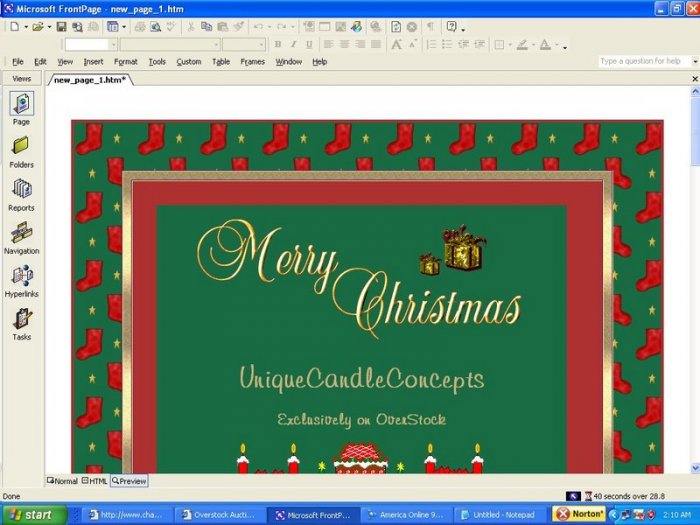Expand the Toggle Pane dropdown arrow
The height and width of the screenshot is (525, 700).
pyautogui.click(x=124, y=27)
